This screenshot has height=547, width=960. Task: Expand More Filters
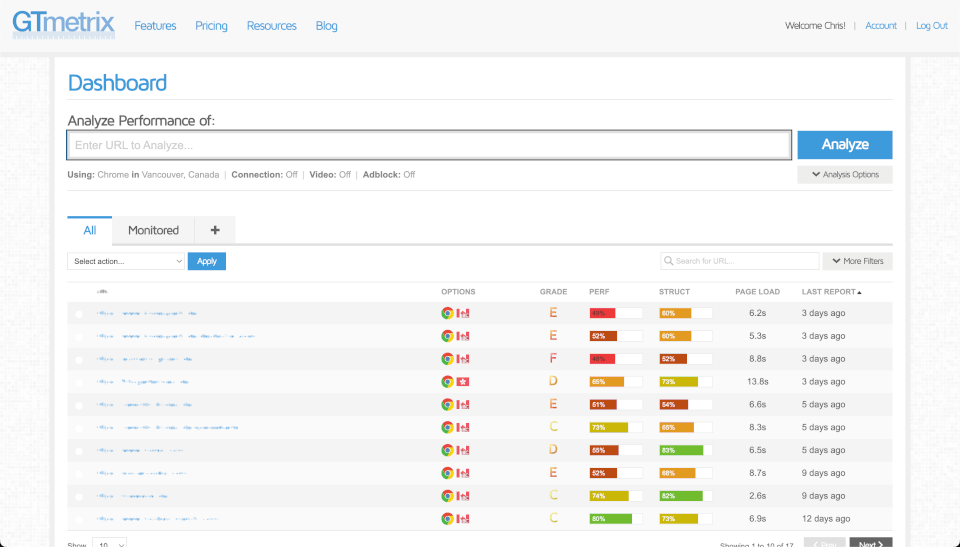pos(857,261)
